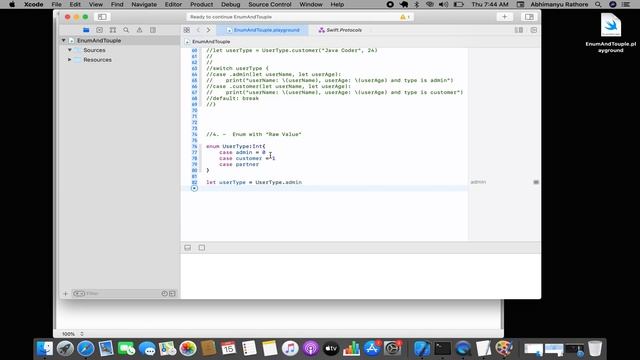The width and height of the screenshot is (640, 360).
Task: Click the Wi-Fi status icon
Action: click(430, 4)
